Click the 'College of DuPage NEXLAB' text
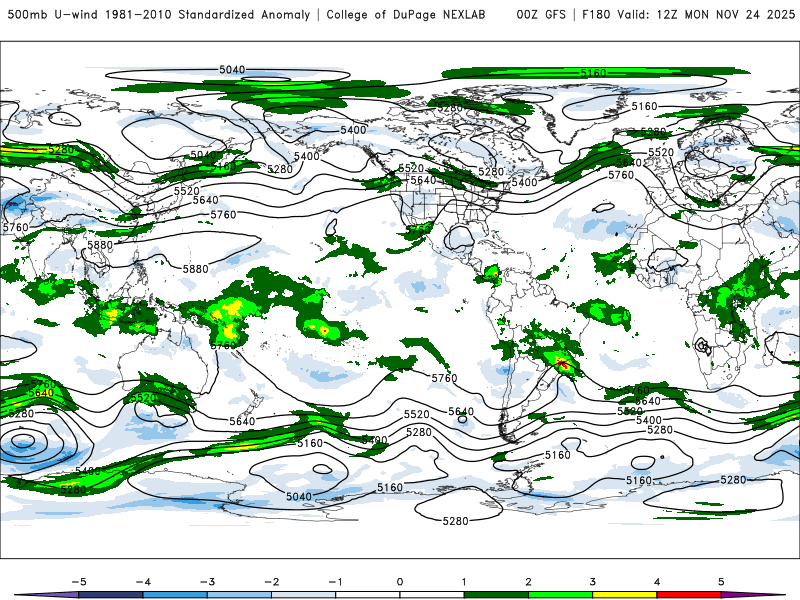The width and height of the screenshot is (800, 600). (406, 15)
